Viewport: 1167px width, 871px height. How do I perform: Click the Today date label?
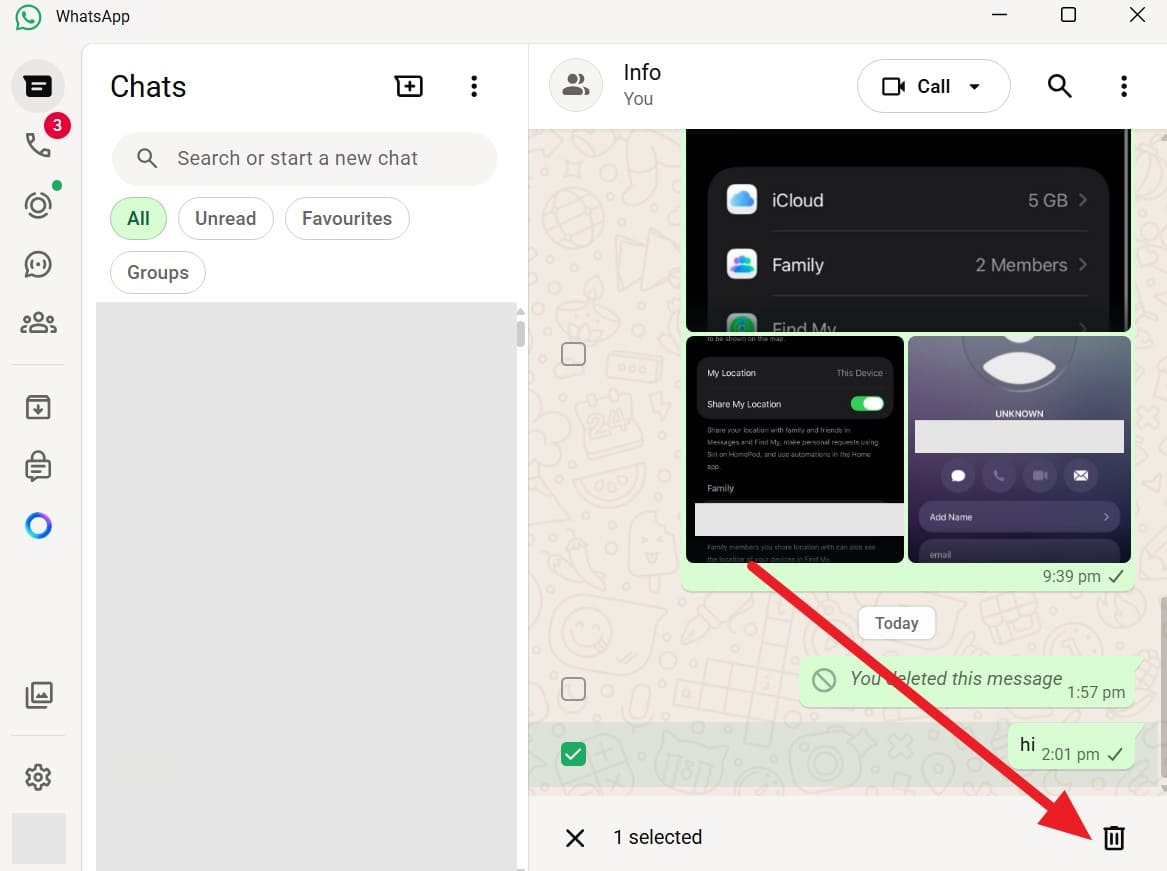(896, 623)
